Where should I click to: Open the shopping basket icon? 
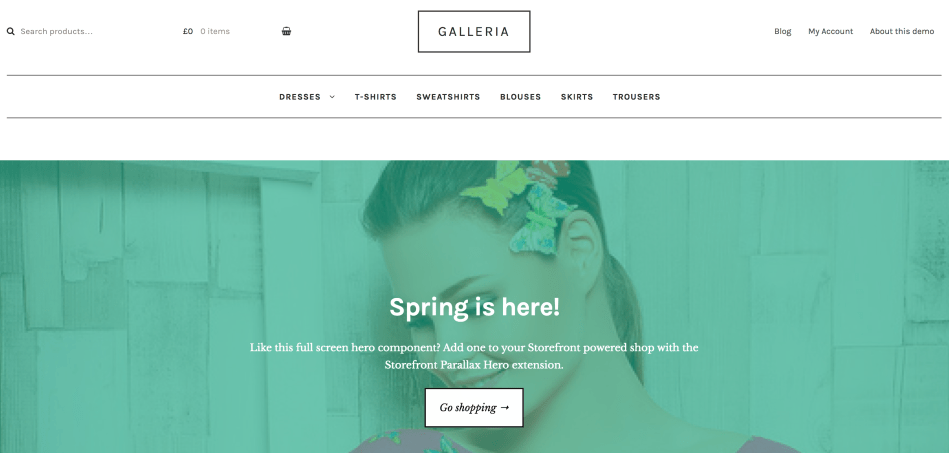pos(286,31)
